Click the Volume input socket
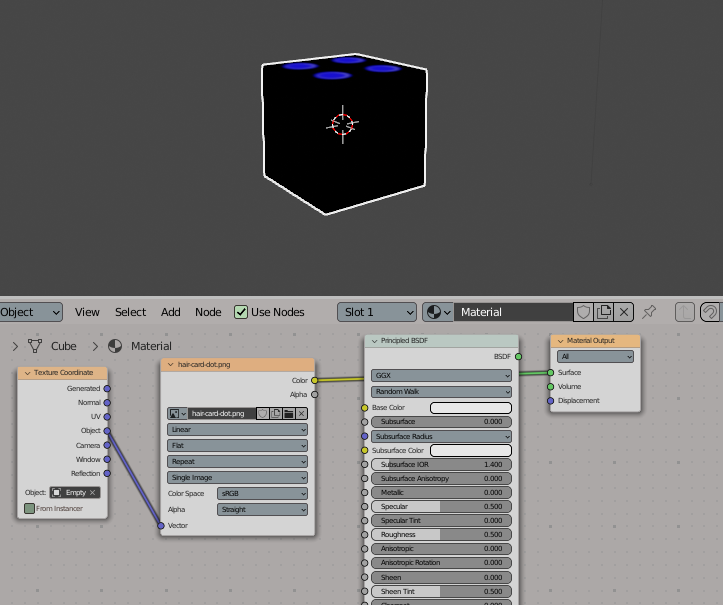The width and height of the screenshot is (723, 605). click(551, 387)
